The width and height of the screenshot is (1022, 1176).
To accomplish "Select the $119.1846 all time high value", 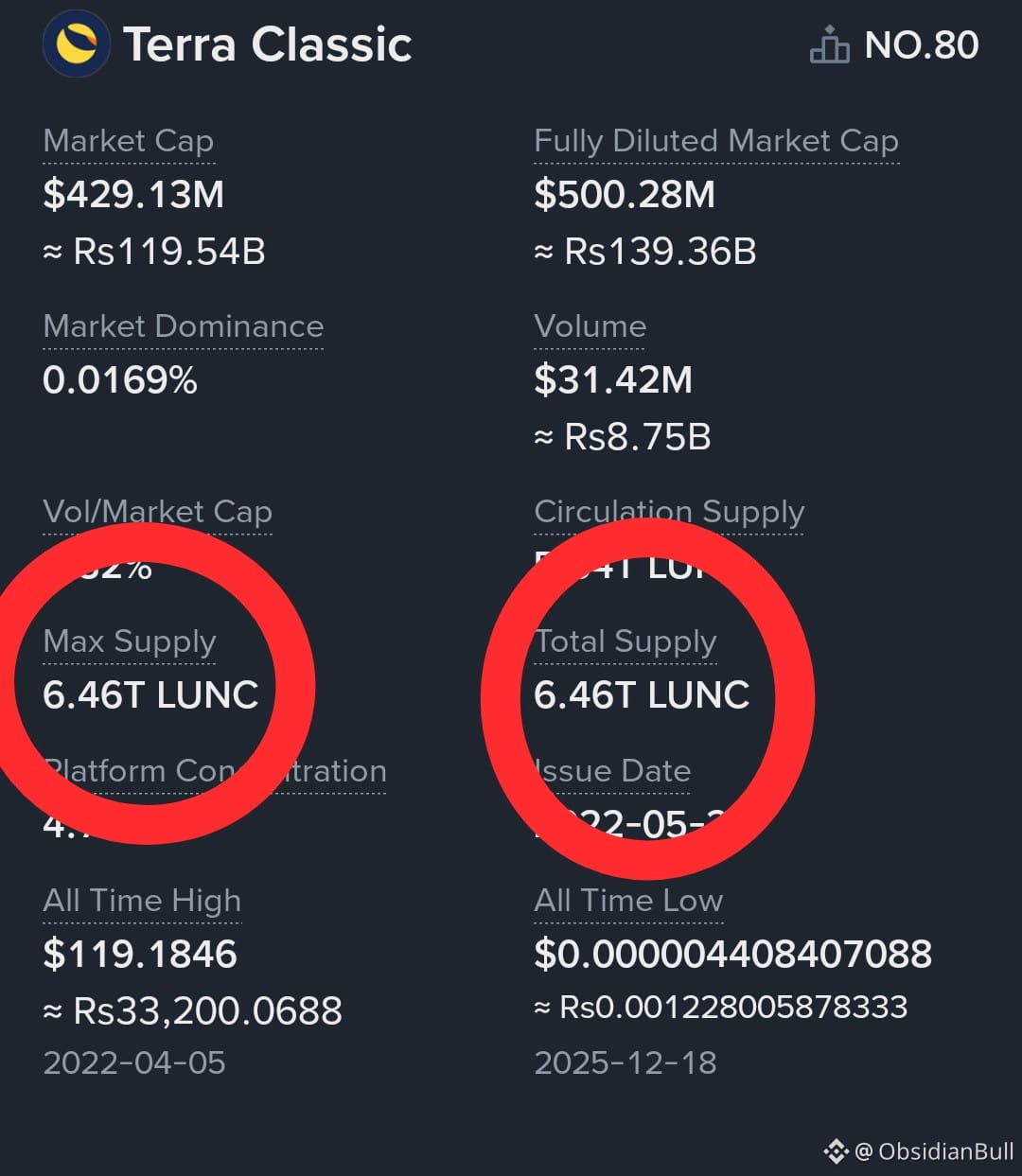I will click(140, 954).
